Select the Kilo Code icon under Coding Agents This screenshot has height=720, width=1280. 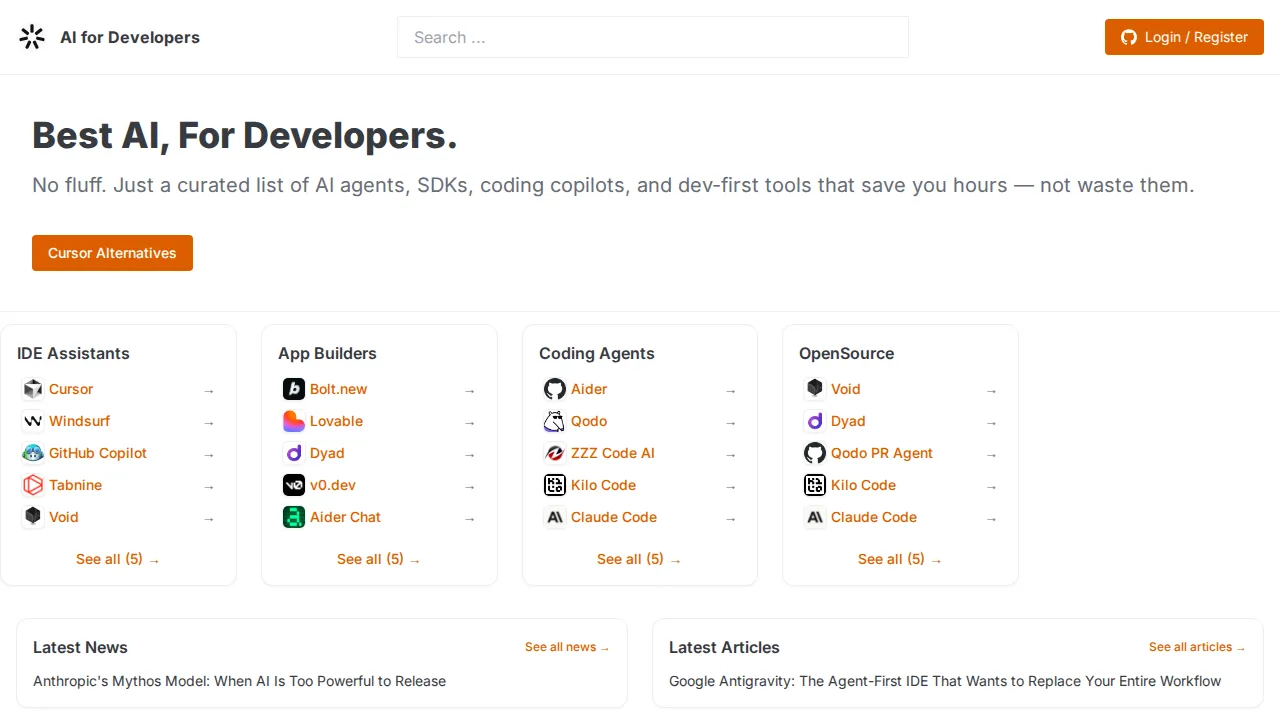point(555,485)
